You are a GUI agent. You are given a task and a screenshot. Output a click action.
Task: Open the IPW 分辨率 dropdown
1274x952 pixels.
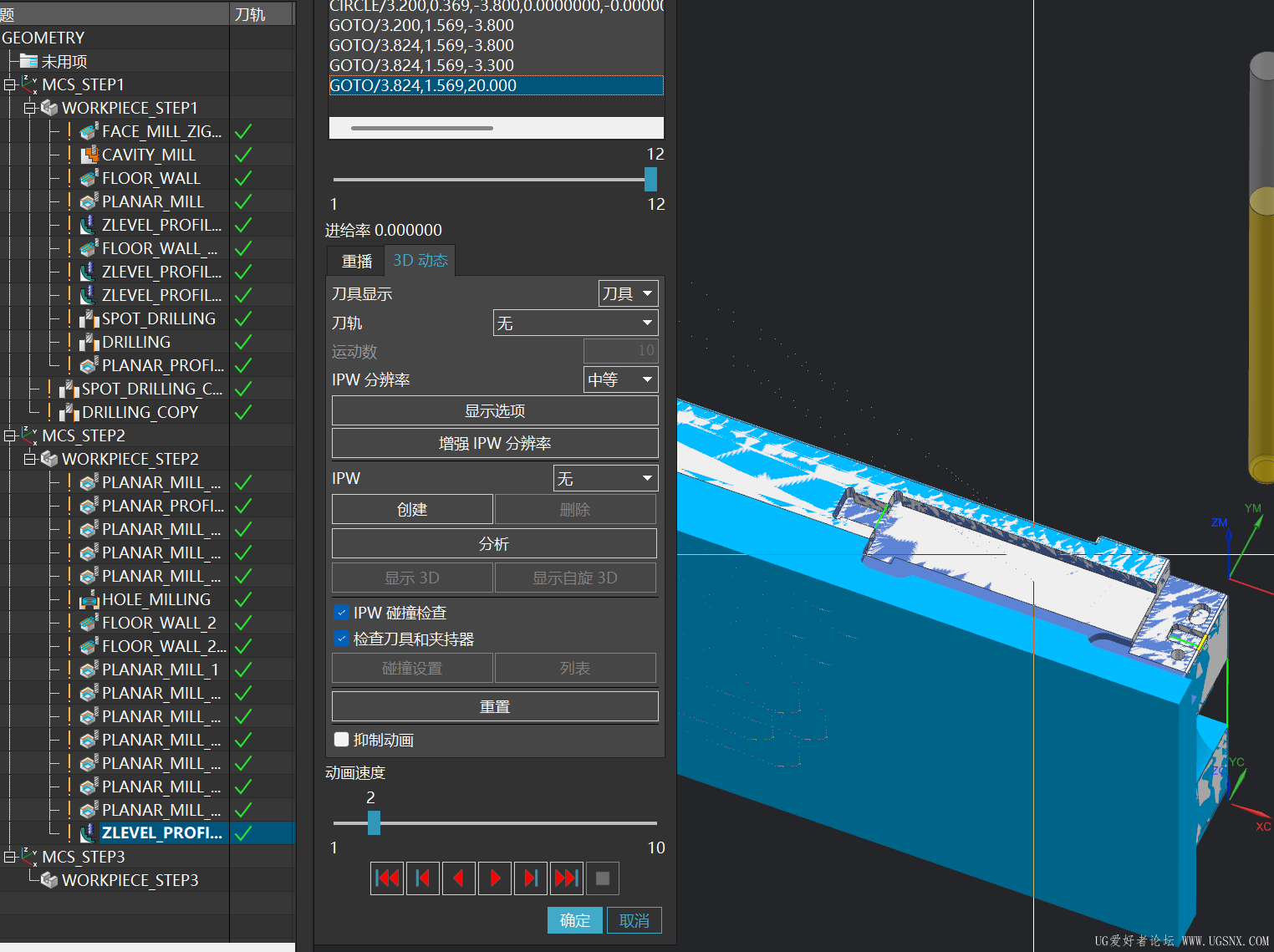[620, 379]
